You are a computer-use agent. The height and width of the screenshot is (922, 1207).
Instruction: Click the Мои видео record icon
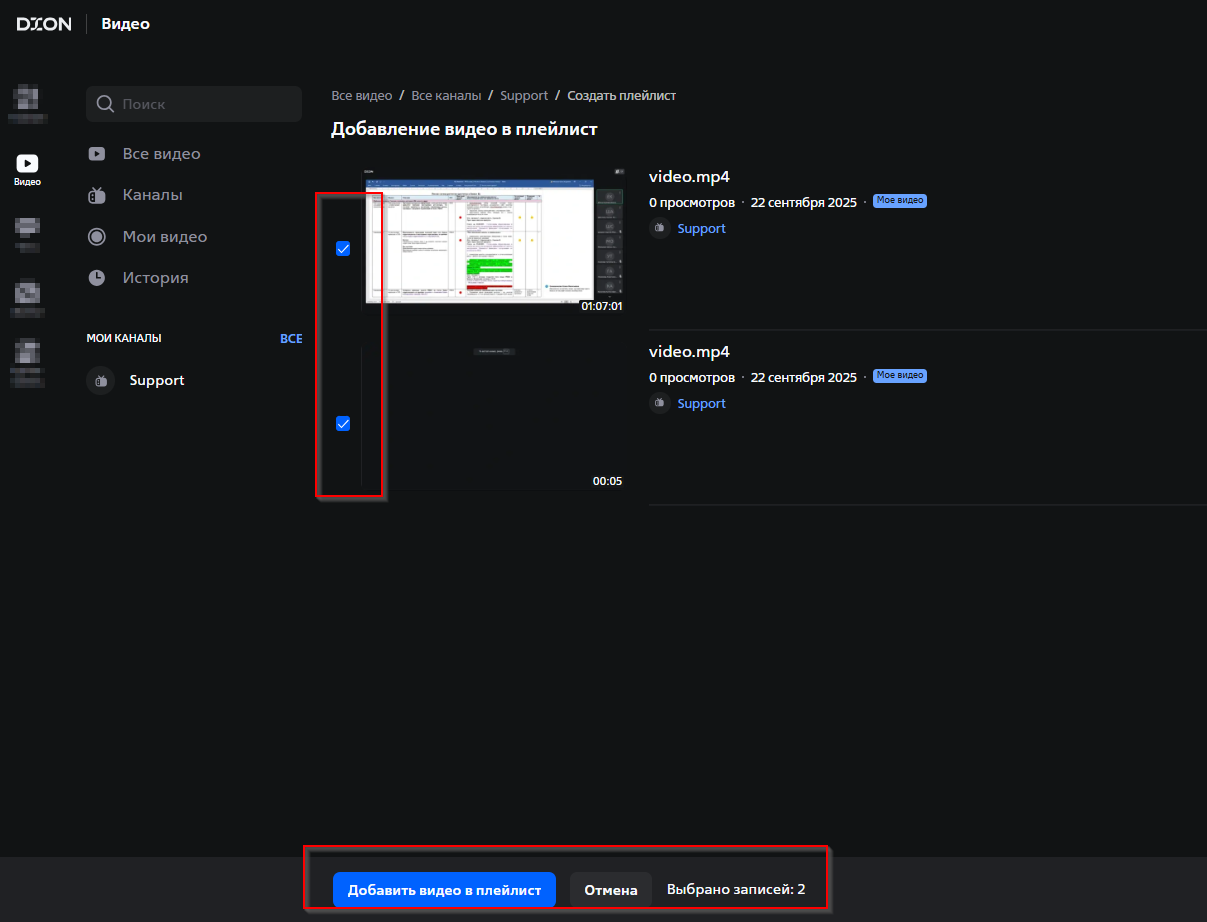[x=97, y=237]
